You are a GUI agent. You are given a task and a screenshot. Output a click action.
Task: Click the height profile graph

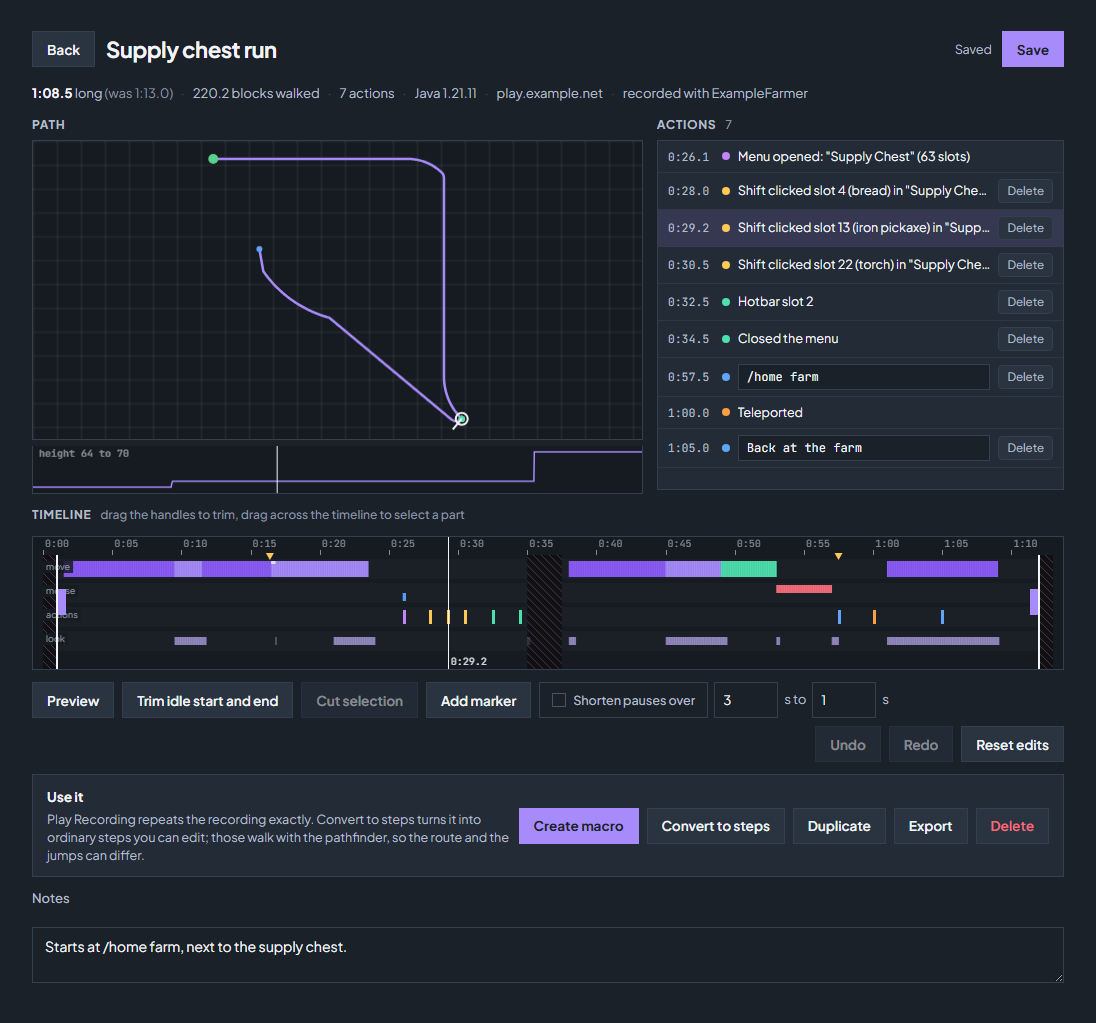337,470
